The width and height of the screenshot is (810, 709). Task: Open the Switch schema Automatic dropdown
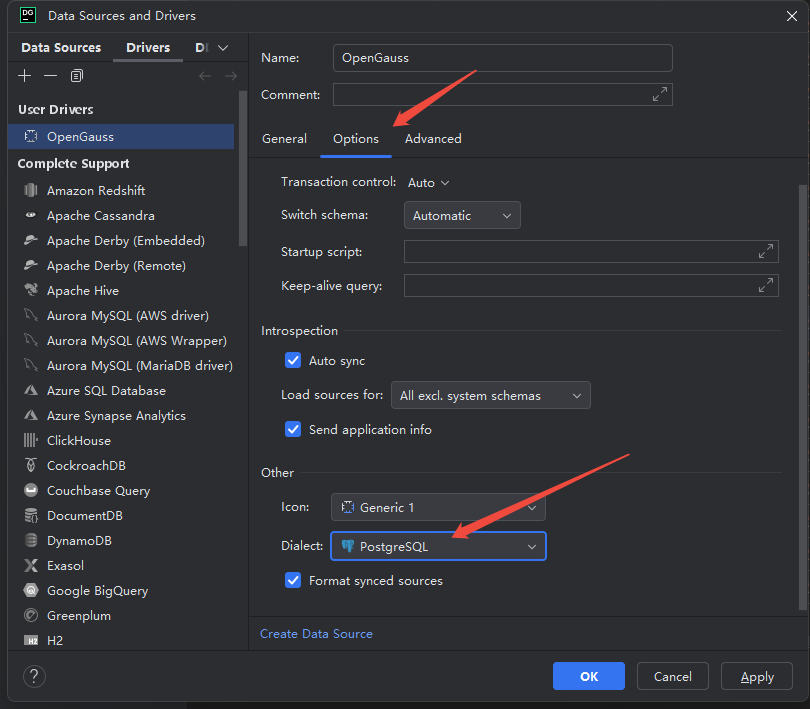pos(462,215)
